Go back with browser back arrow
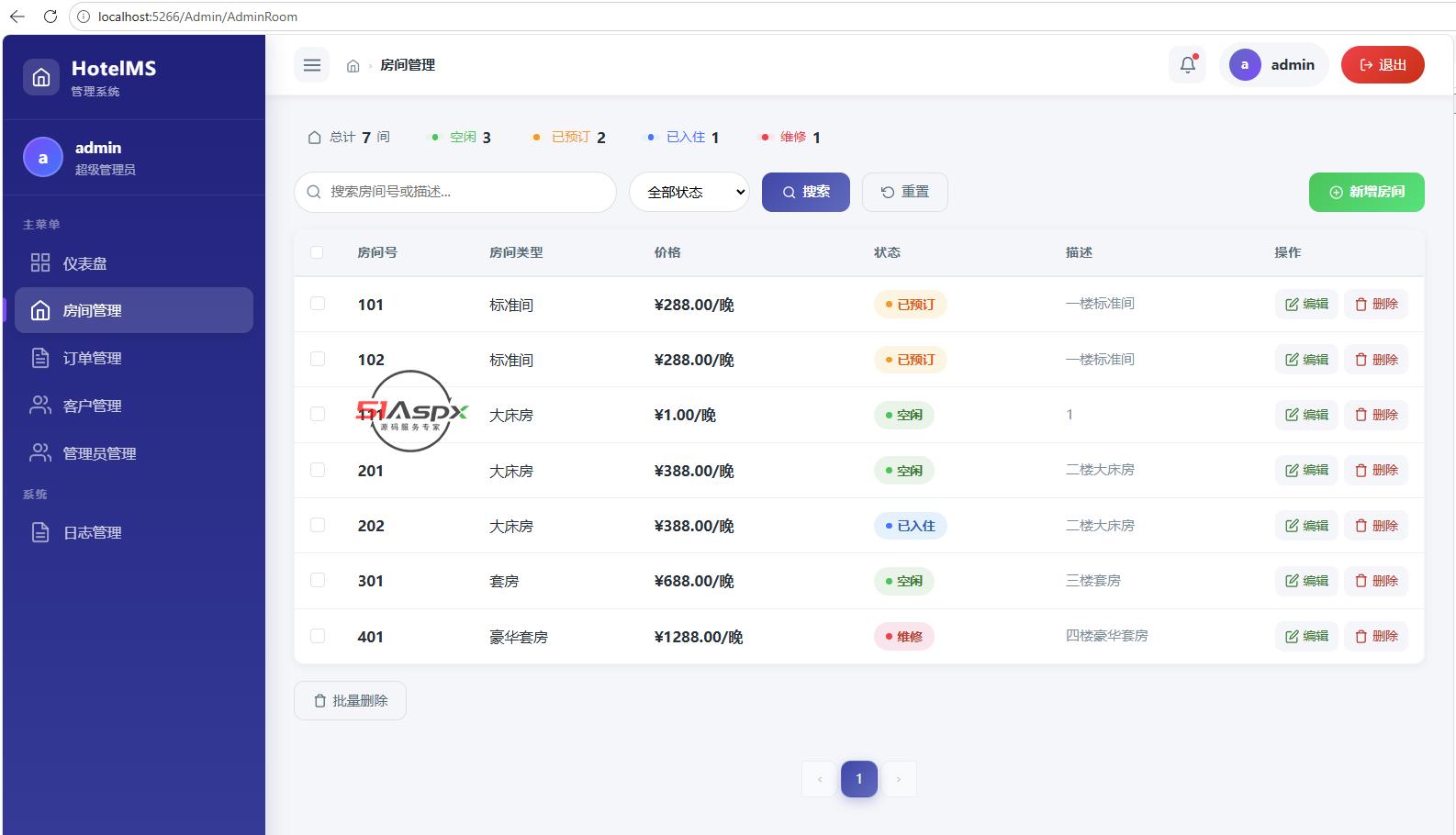 (x=17, y=17)
